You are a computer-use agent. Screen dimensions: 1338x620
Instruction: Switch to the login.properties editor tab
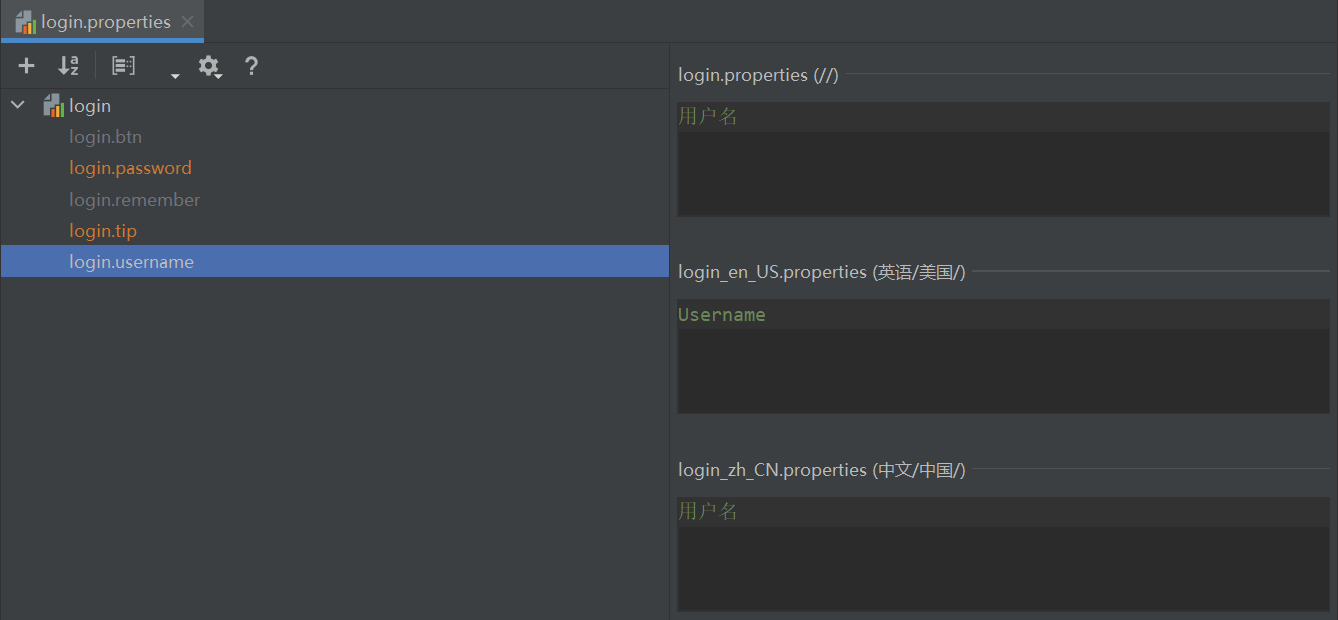click(x=106, y=22)
